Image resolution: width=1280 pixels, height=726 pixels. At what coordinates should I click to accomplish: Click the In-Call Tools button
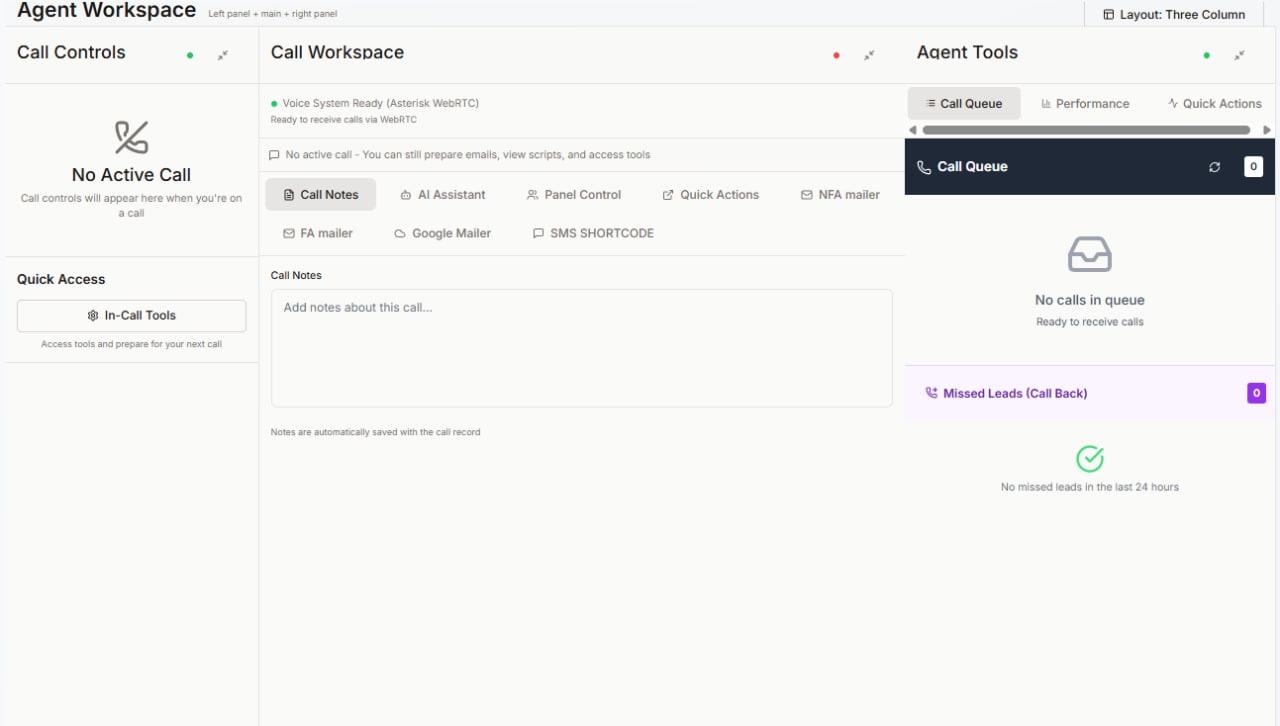131,316
